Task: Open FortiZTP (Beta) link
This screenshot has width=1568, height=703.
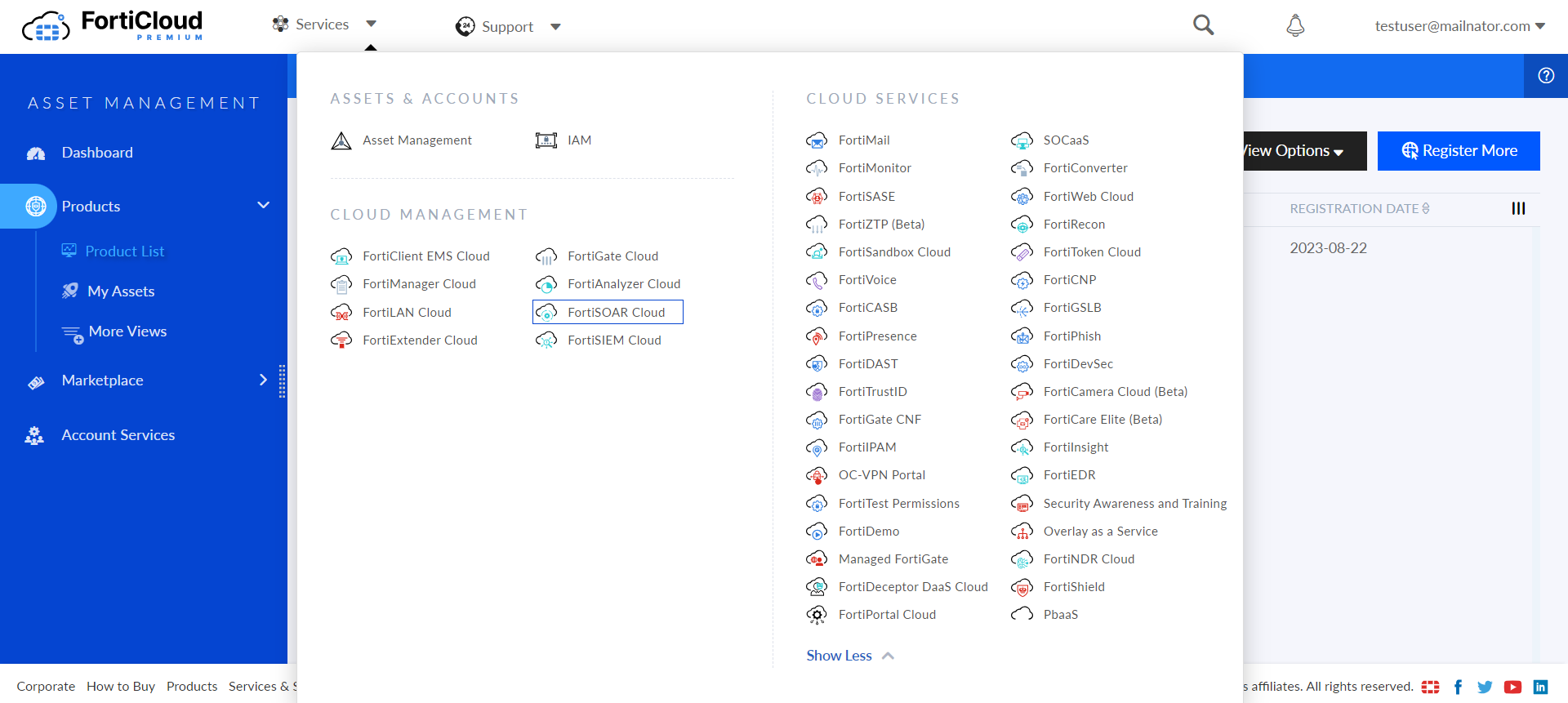Action: (x=881, y=225)
